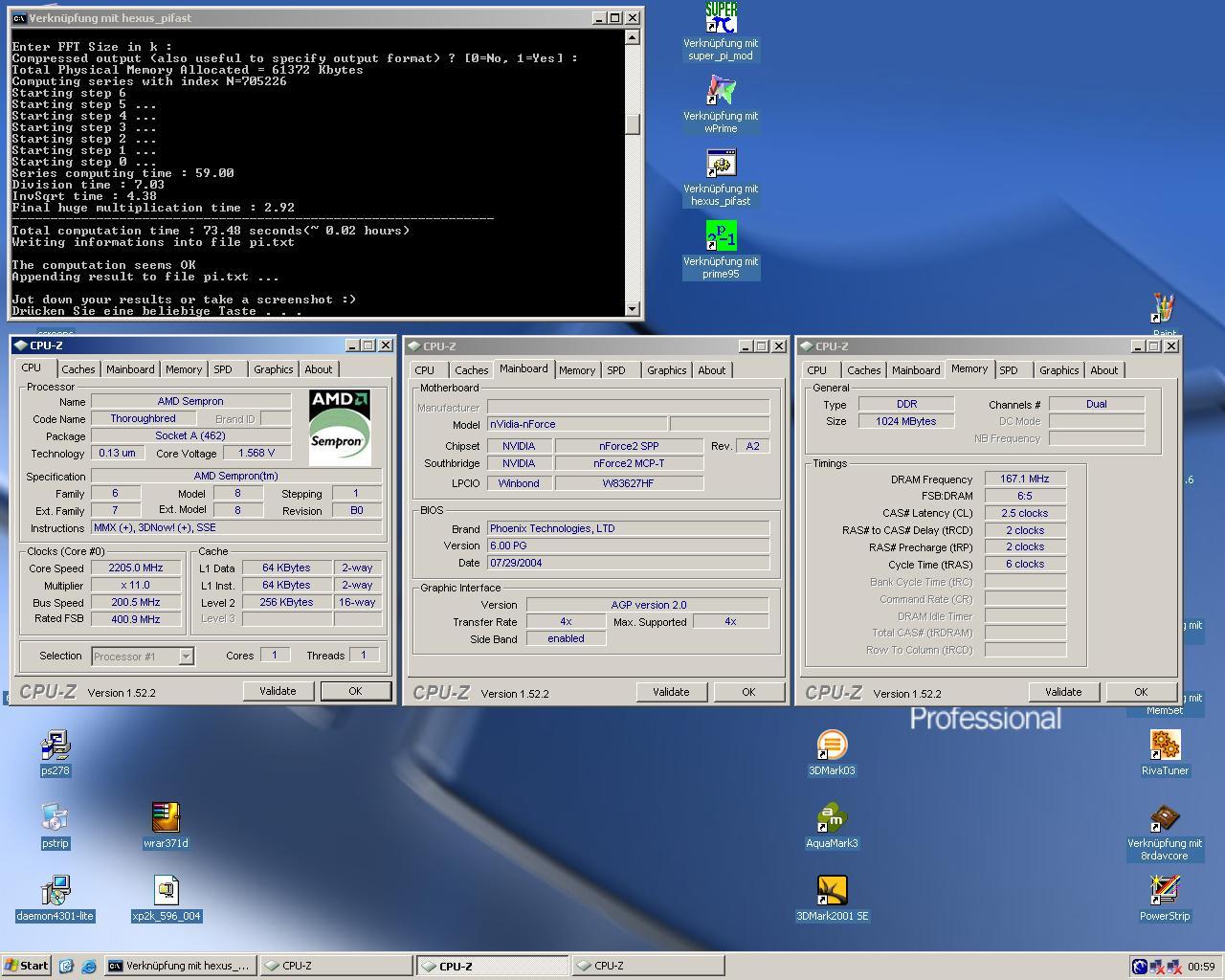Click the BIOS Date 07/29/2004 field
The image size is (1225, 980).
click(629, 563)
